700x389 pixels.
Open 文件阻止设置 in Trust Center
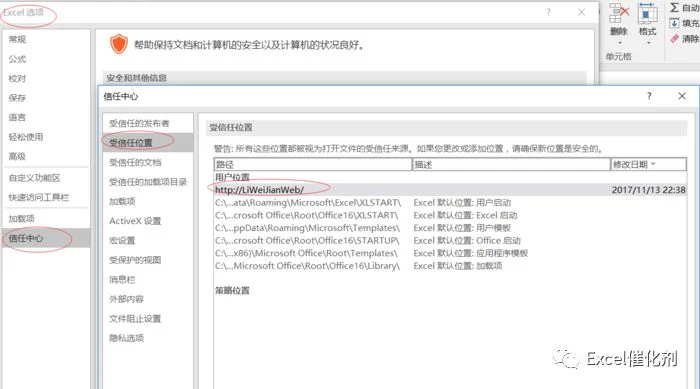coord(148,319)
